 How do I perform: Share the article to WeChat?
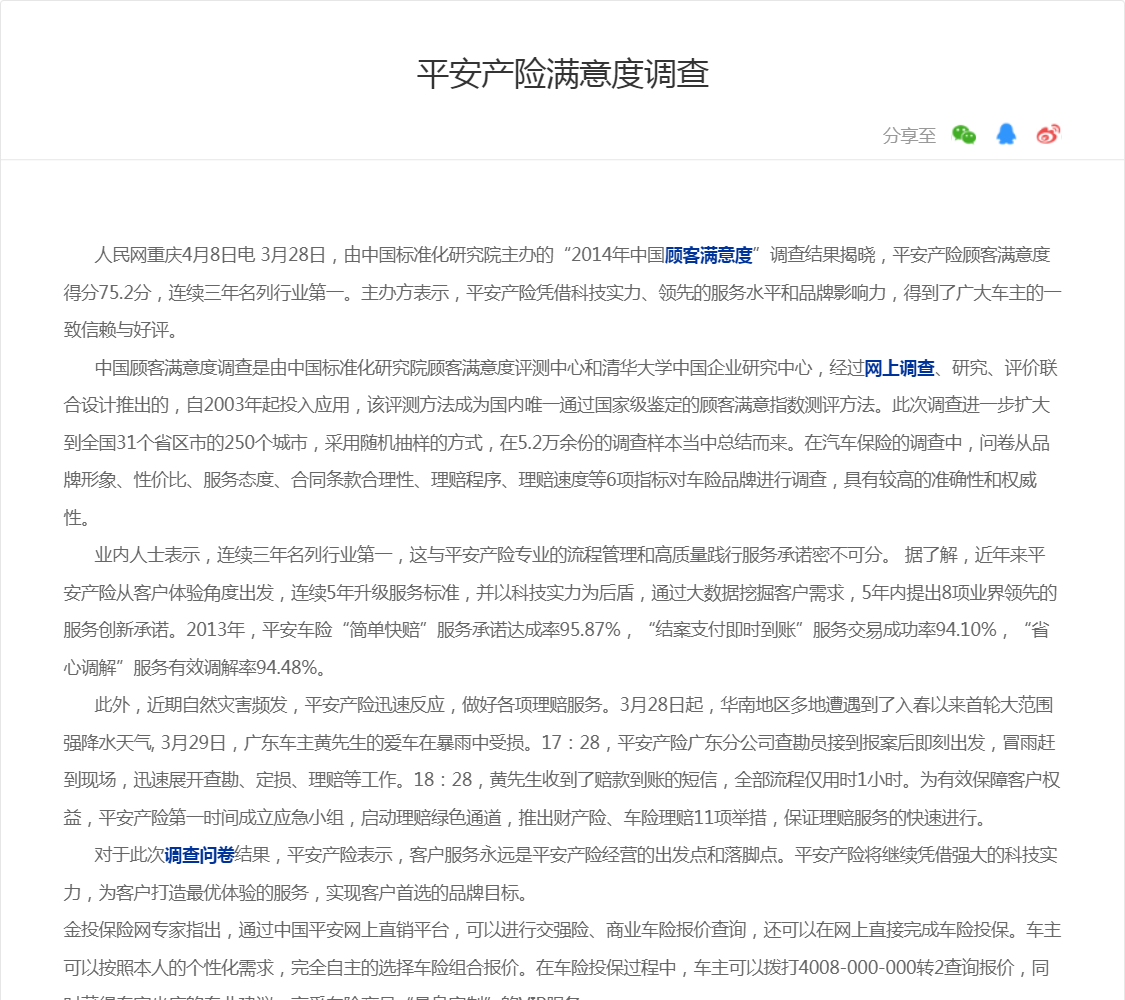pyautogui.click(x=964, y=134)
